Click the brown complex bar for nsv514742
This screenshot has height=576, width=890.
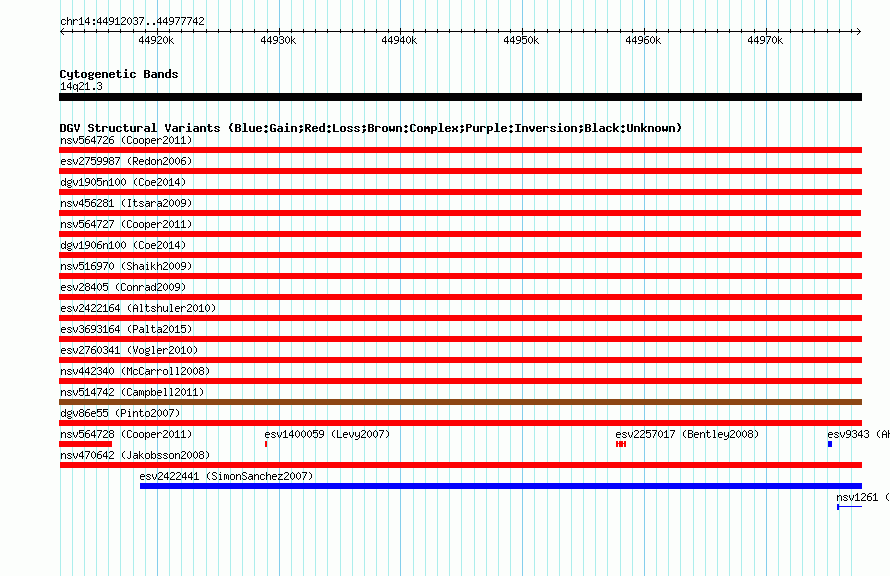click(x=460, y=402)
